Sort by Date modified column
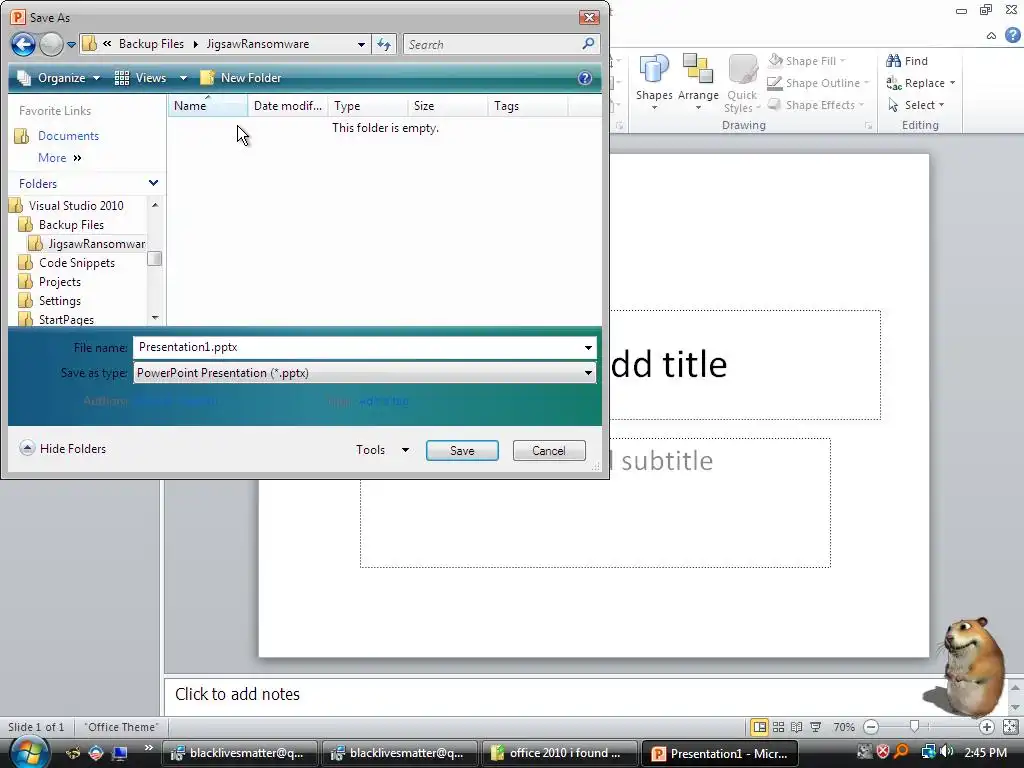Viewport: 1024px width, 768px height. [287, 106]
